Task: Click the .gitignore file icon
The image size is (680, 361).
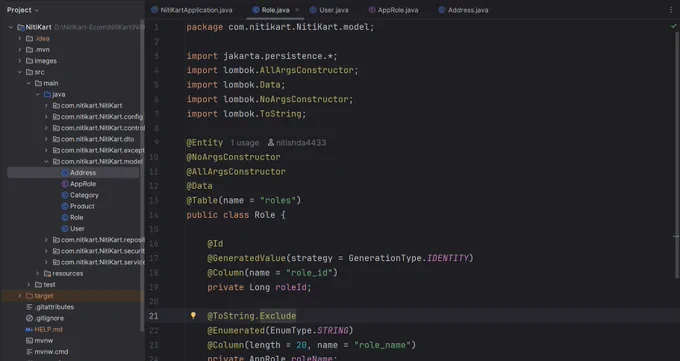Action: coord(29,318)
